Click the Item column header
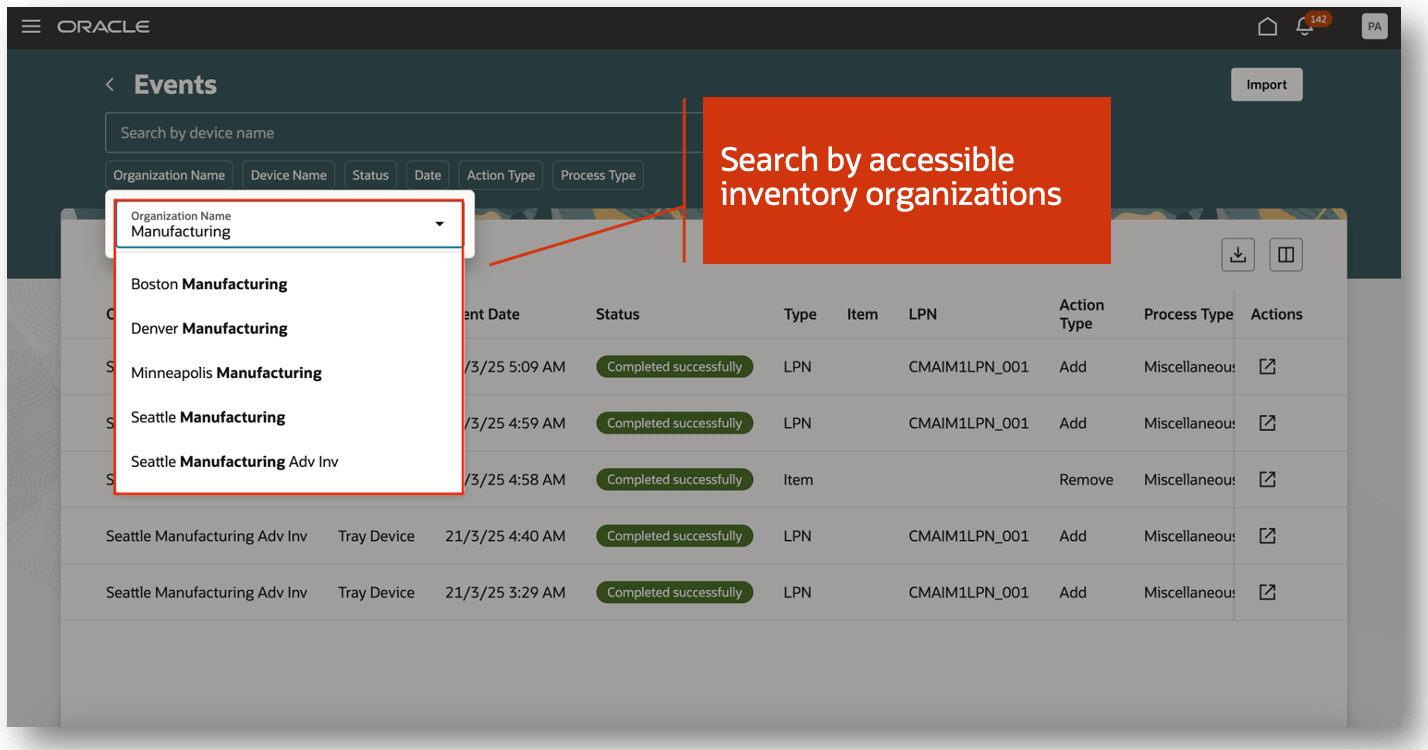1428x750 pixels. 862,314
